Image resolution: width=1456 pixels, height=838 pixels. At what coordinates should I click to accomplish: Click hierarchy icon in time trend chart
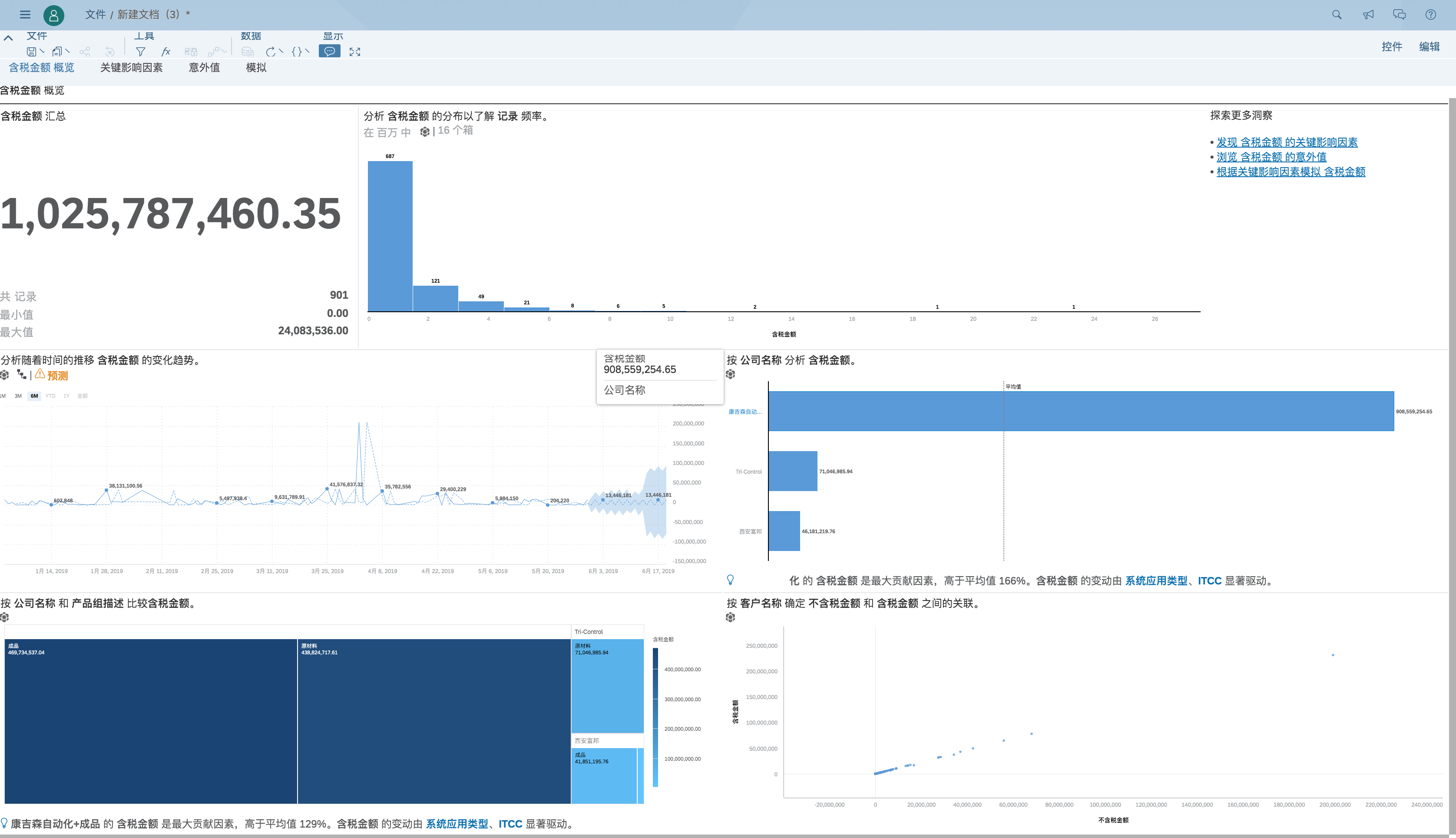pyautogui.click(x=22, y=375)
